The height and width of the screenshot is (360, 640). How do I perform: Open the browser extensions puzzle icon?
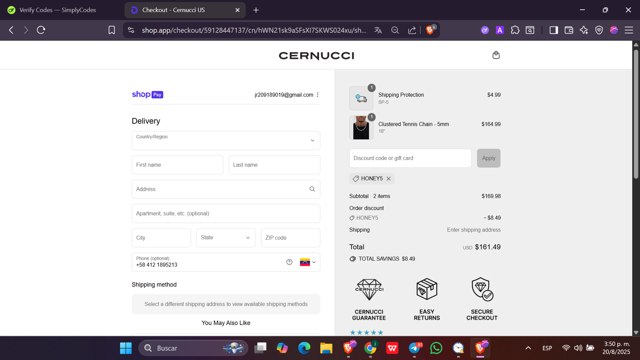(515, 30)
